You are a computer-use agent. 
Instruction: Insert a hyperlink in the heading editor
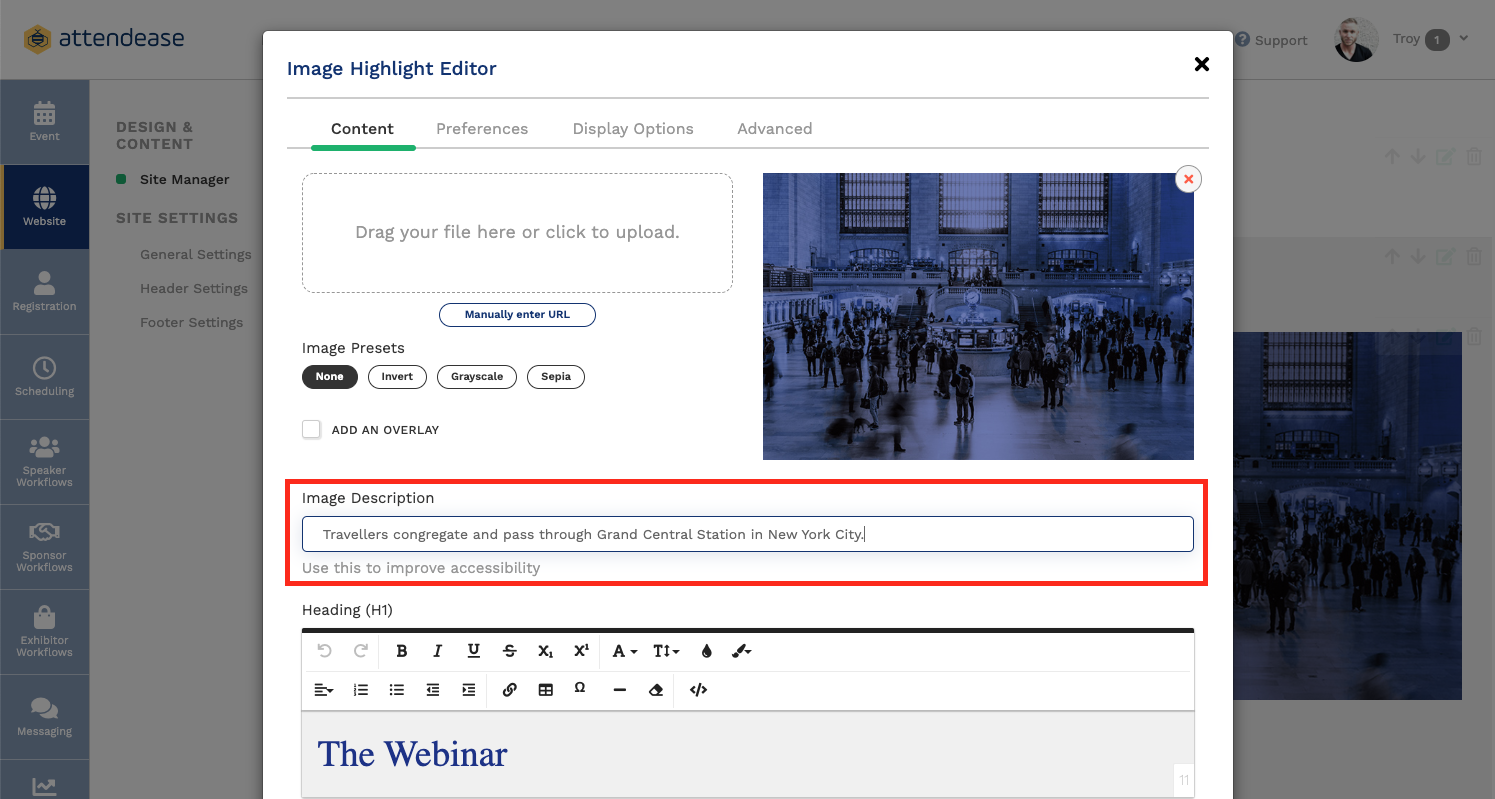509,690
